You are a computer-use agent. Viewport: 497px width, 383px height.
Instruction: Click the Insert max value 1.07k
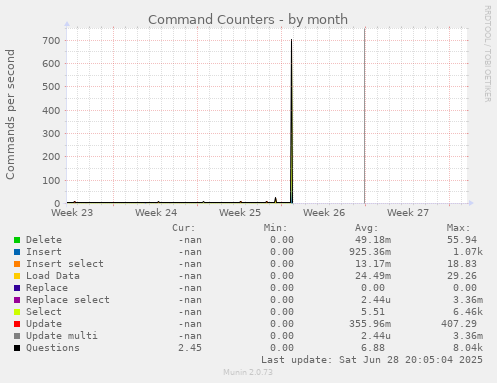(468, 252)
